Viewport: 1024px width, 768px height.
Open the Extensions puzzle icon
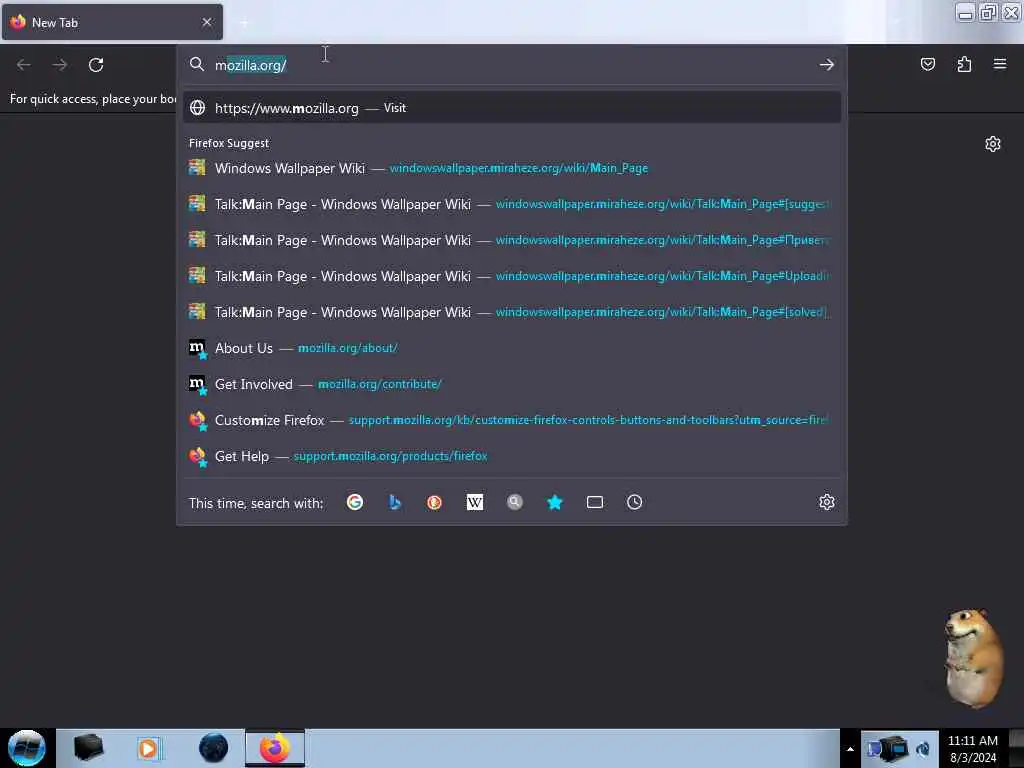point(964,64)
